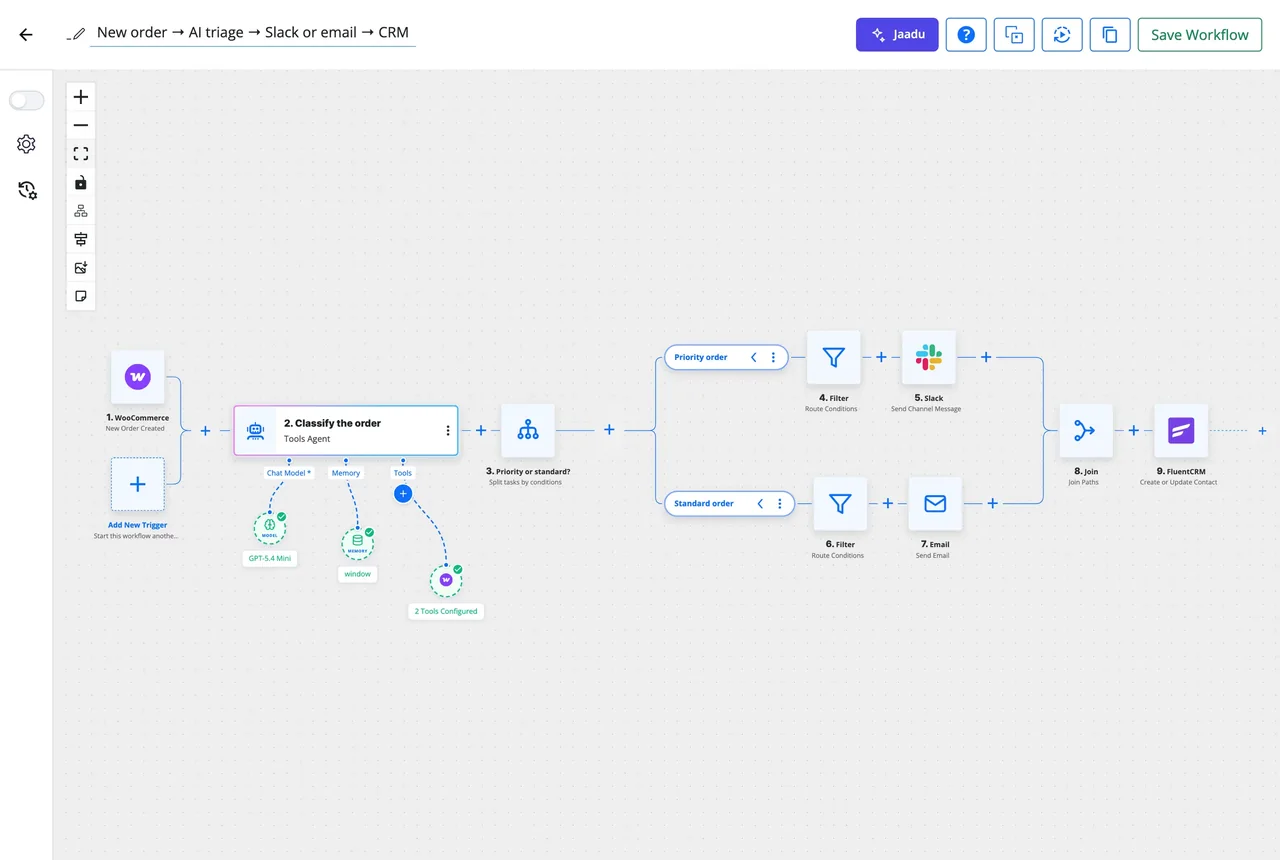Select the FluentCRM contact node
This screenshot has width=1280, height=860.
1181,431
